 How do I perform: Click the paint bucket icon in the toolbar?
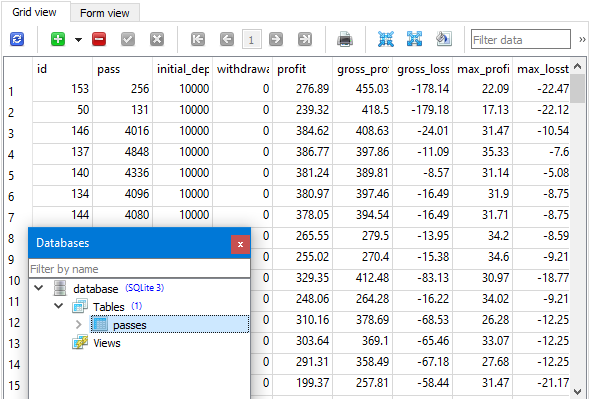(444, 39)
